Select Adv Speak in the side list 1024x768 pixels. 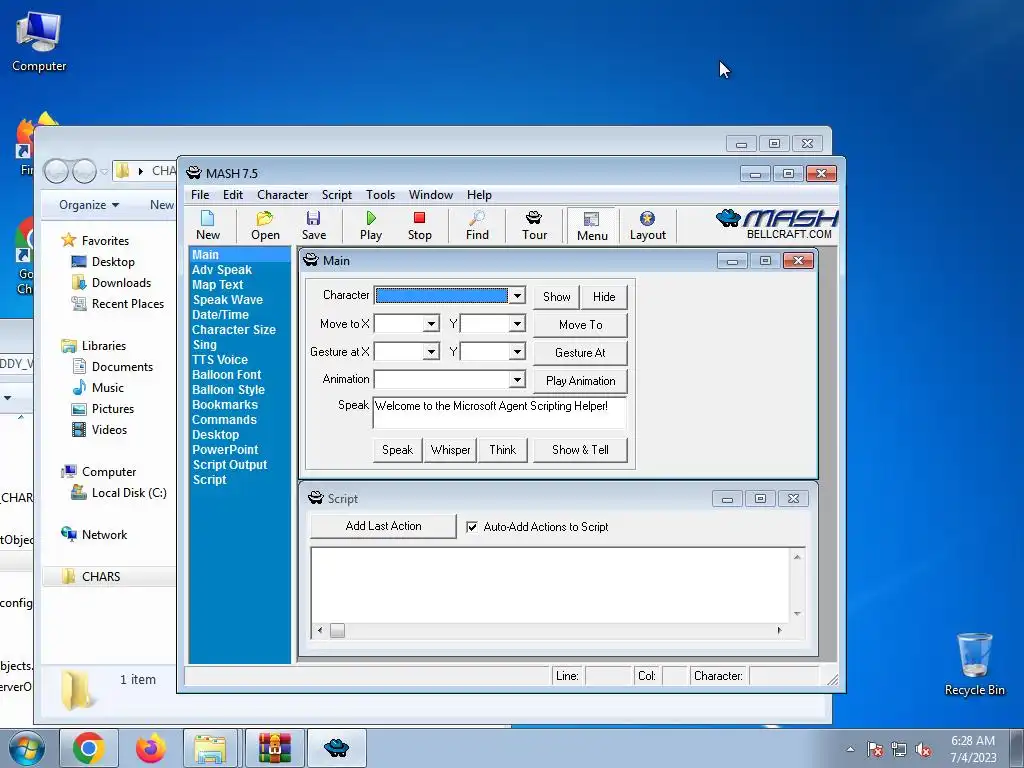(x=222, y=270)
